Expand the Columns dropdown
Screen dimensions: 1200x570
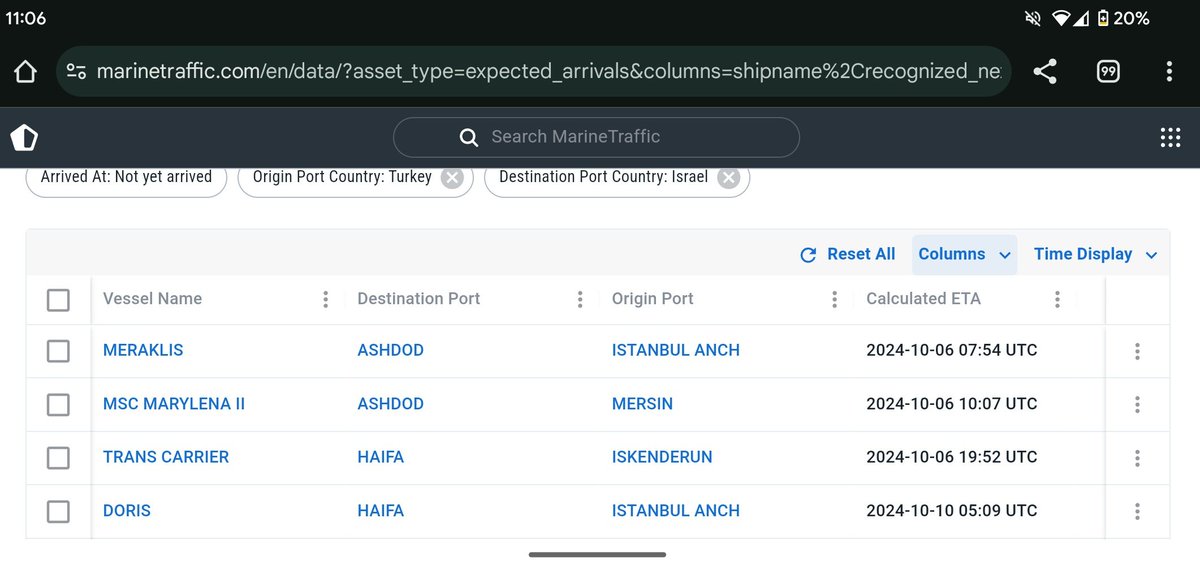(x=964, y=254)
